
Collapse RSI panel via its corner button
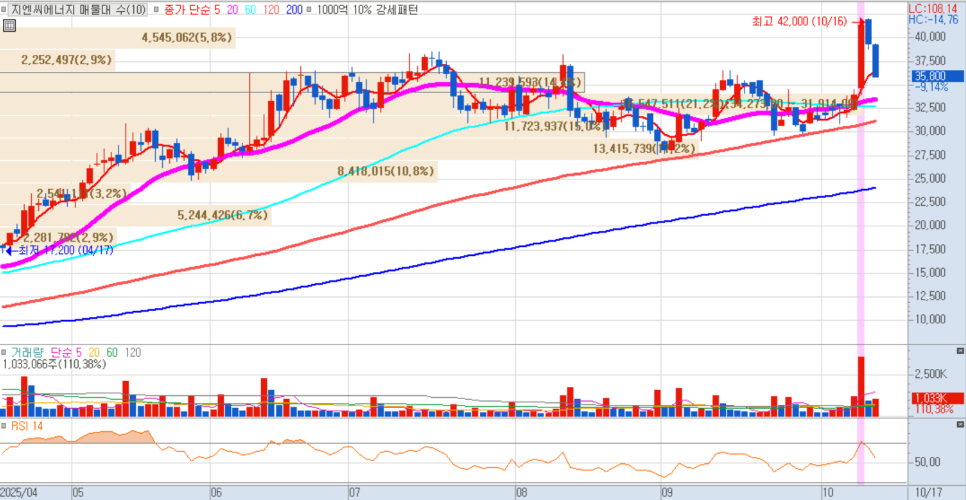(959, 425)
